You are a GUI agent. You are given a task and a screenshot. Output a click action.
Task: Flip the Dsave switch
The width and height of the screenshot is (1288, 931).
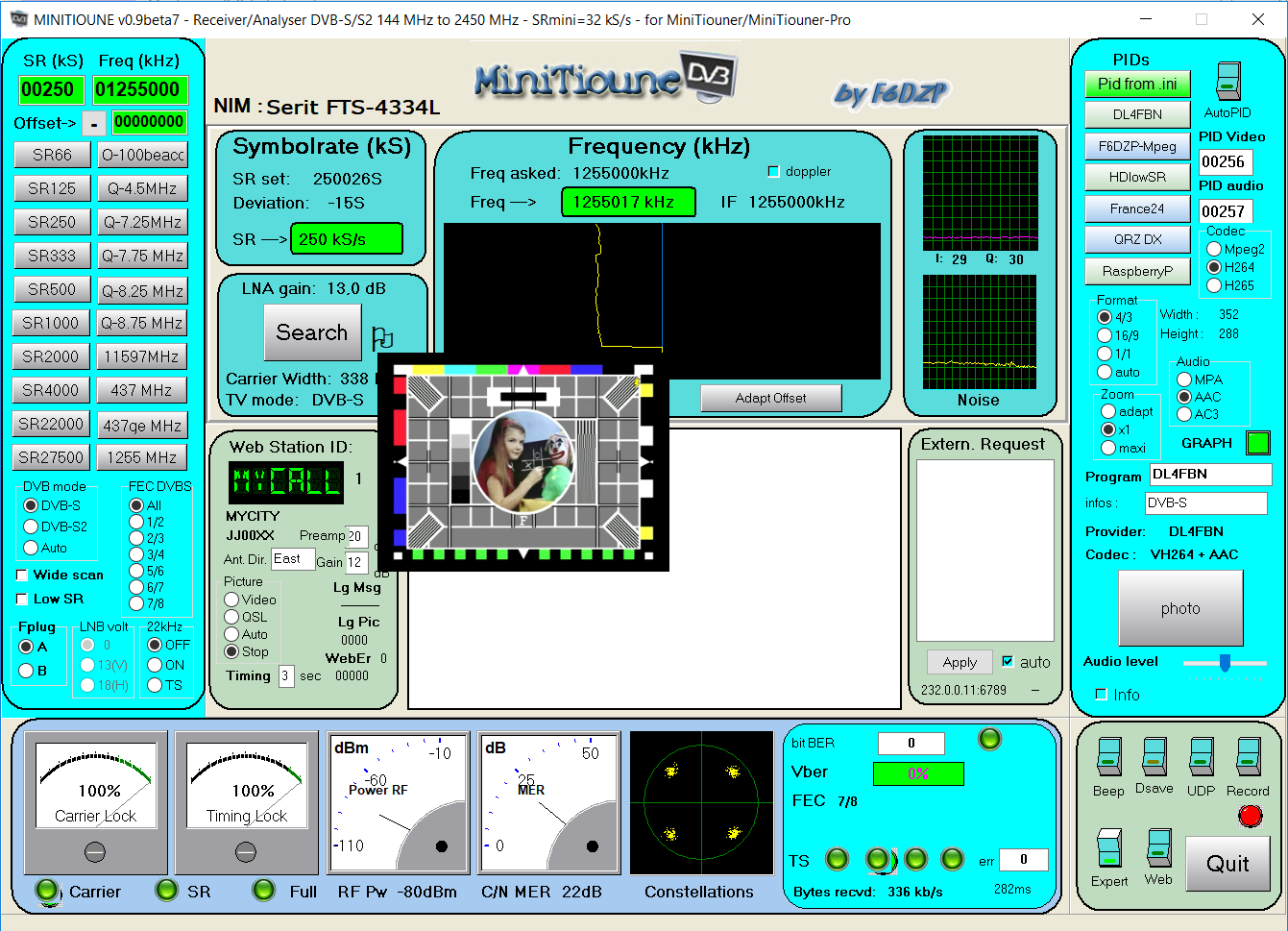[1154, 757]
